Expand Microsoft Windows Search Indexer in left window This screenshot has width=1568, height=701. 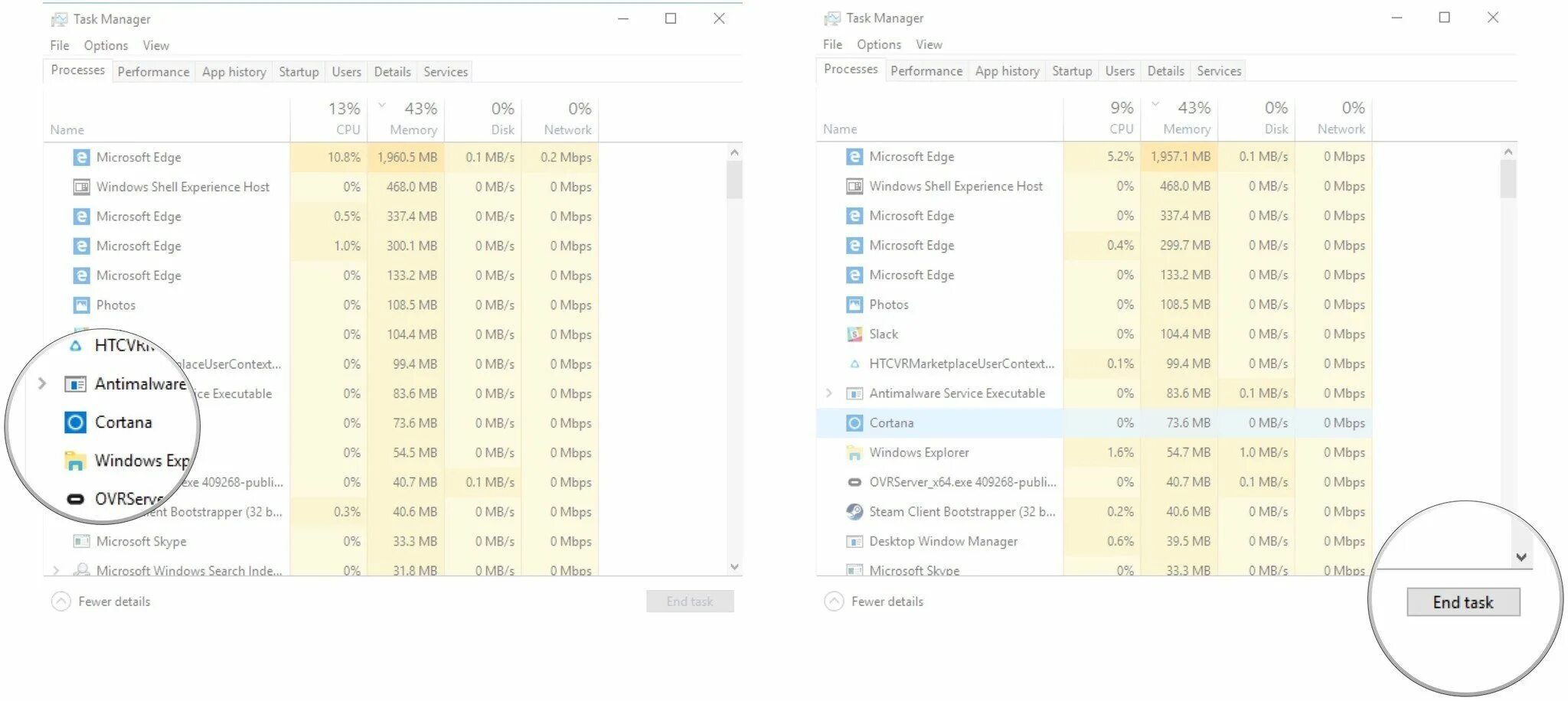(x=56, y=570)
